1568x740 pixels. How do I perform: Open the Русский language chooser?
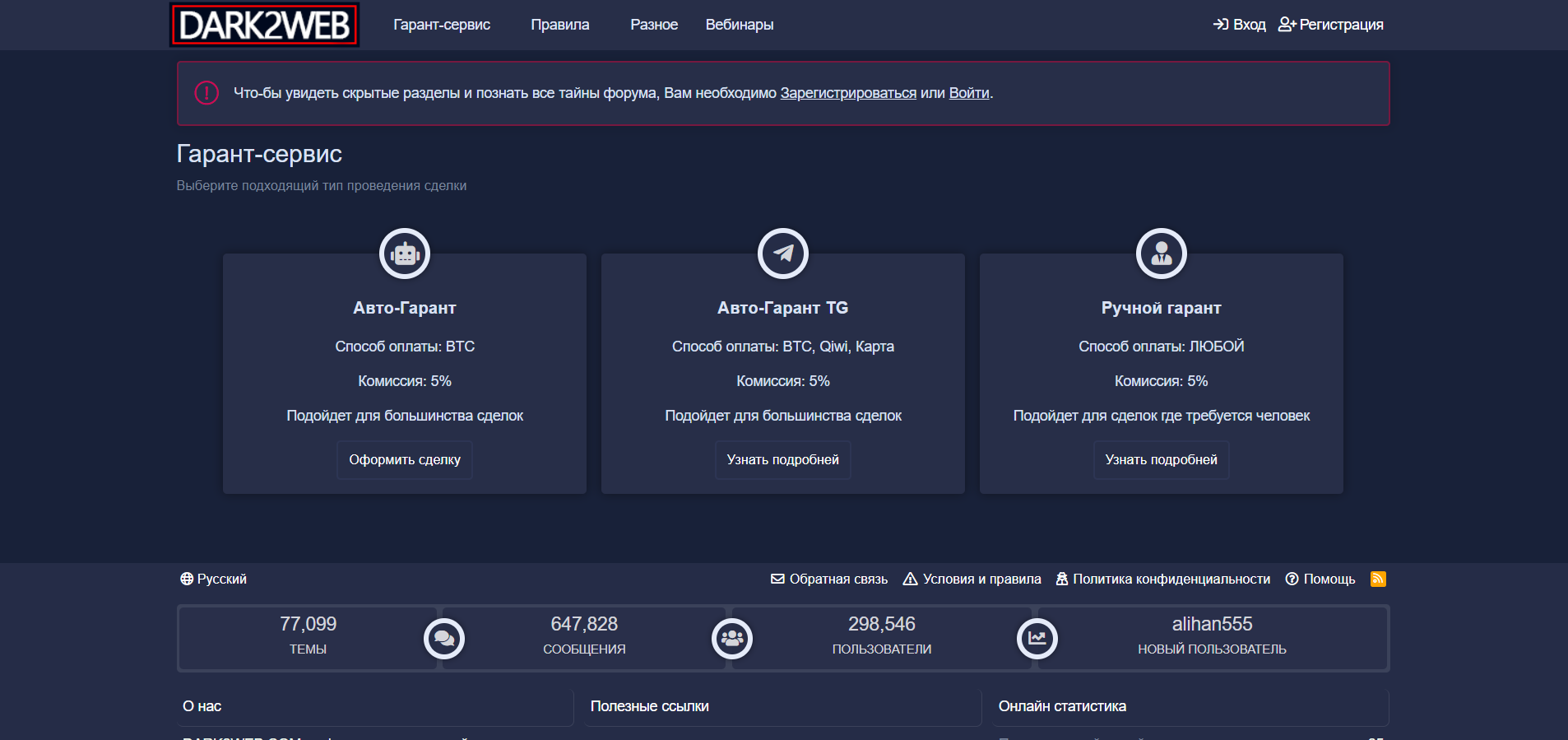point(214,579)
